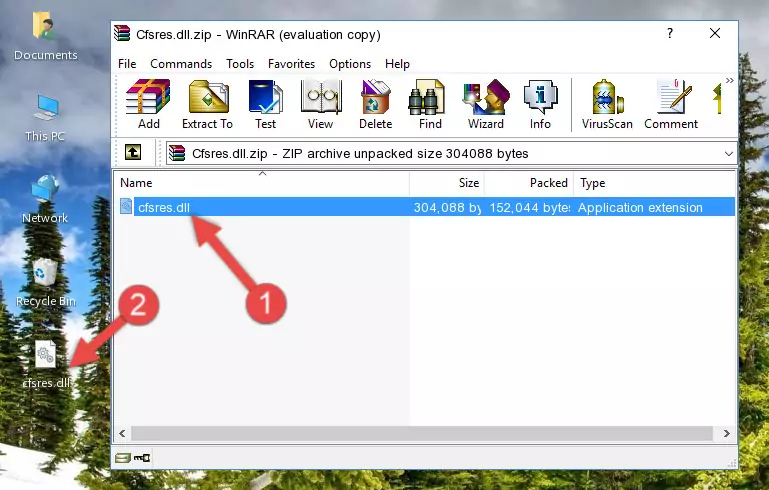The width and height of the screenshot is (769, 490).
Task: Click the title bar help question mark
Action: point(669,33)
